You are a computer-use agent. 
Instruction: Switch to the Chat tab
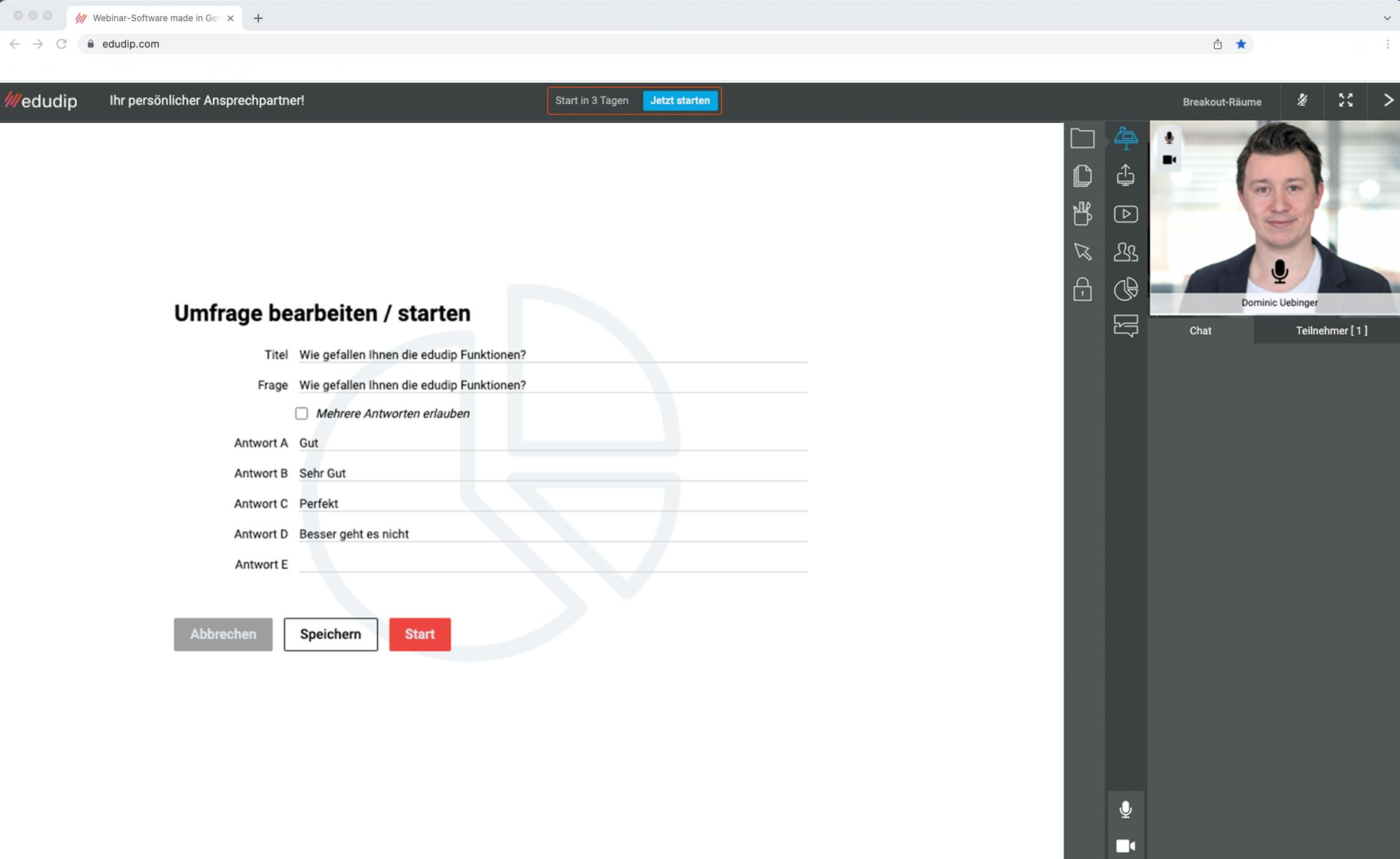pos(1199,331)
